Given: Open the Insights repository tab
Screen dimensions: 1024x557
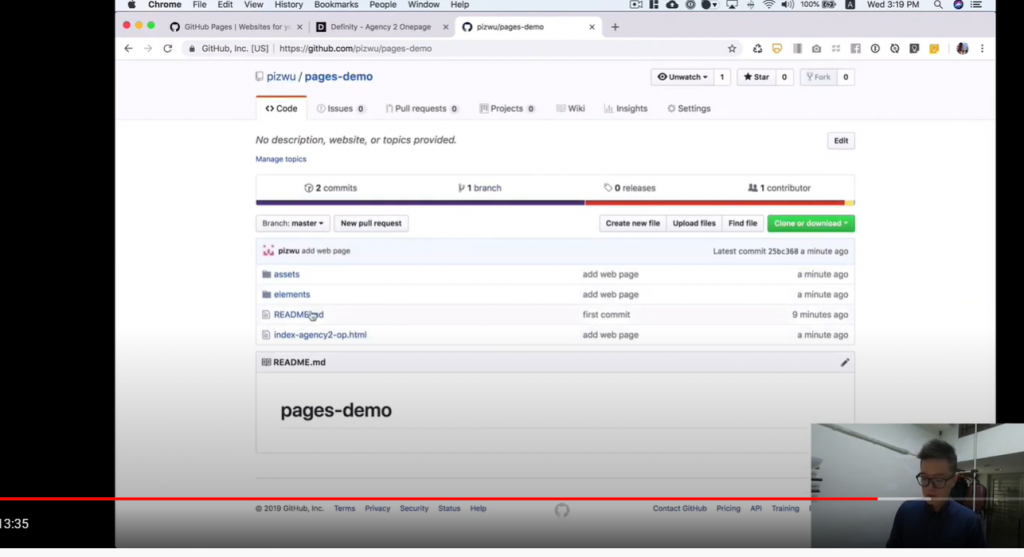Looking at the screenshot, I should pos(626,108).
